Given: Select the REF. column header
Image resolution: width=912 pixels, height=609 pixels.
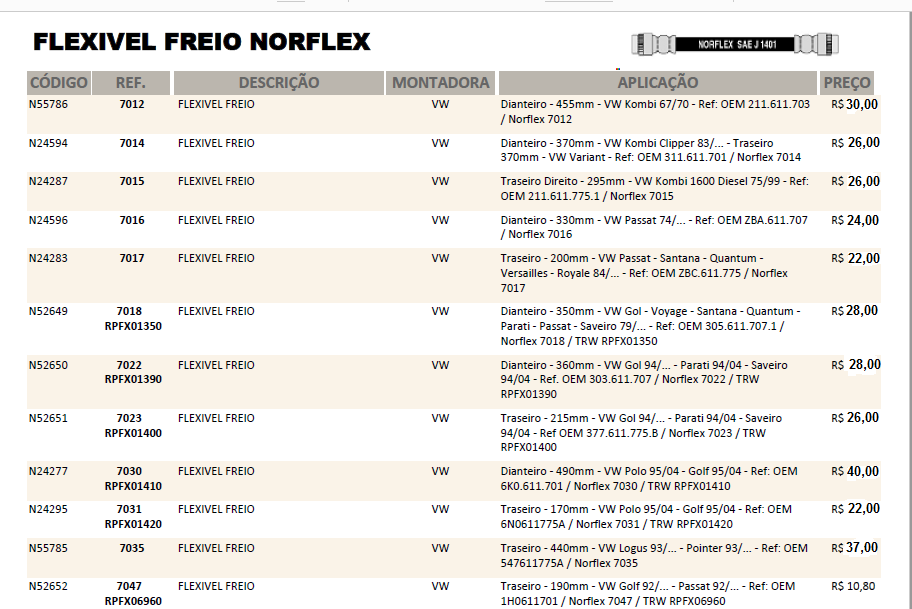Looking at the screenshot, I should pos(131,83).
